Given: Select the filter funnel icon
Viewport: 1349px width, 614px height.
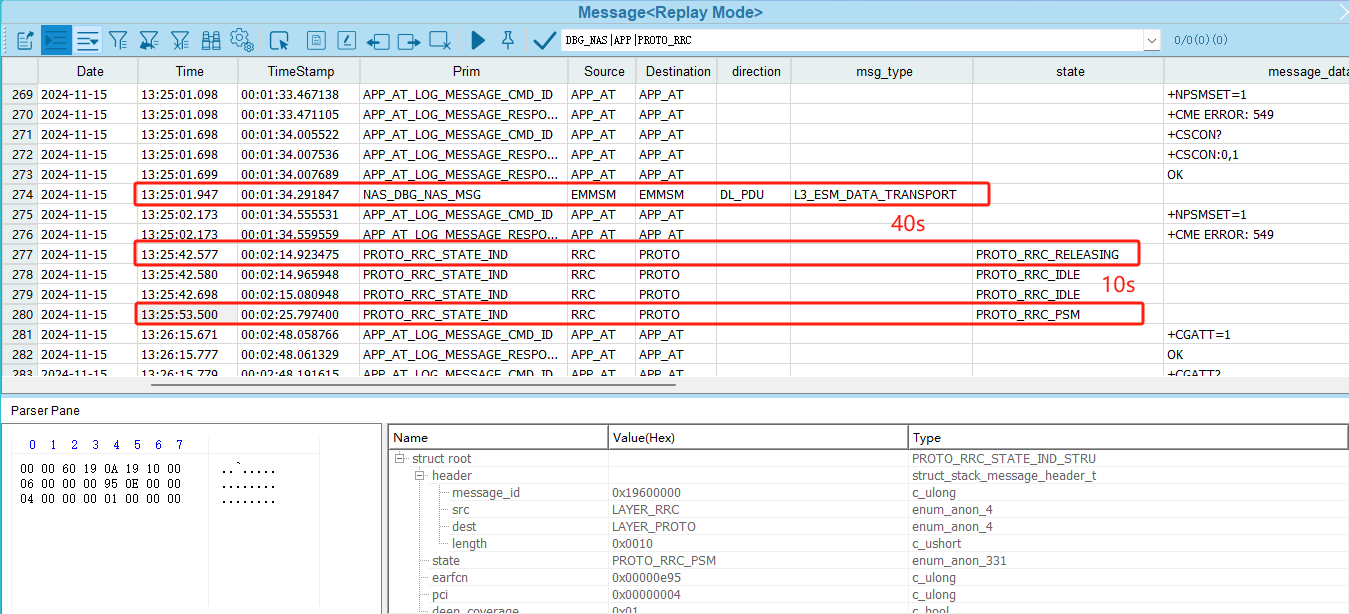Looking at the screenshot, I should click(x=118, y=40).
